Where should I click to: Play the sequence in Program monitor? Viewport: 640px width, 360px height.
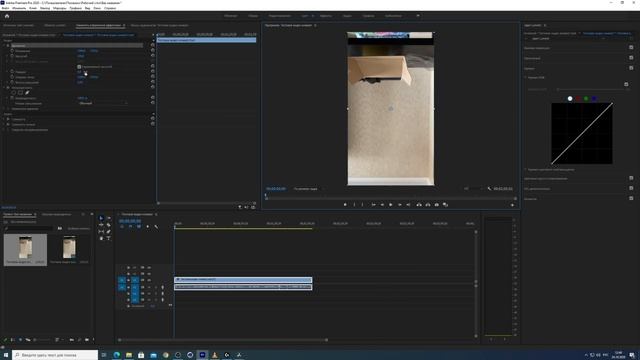[x=391, y=204]
